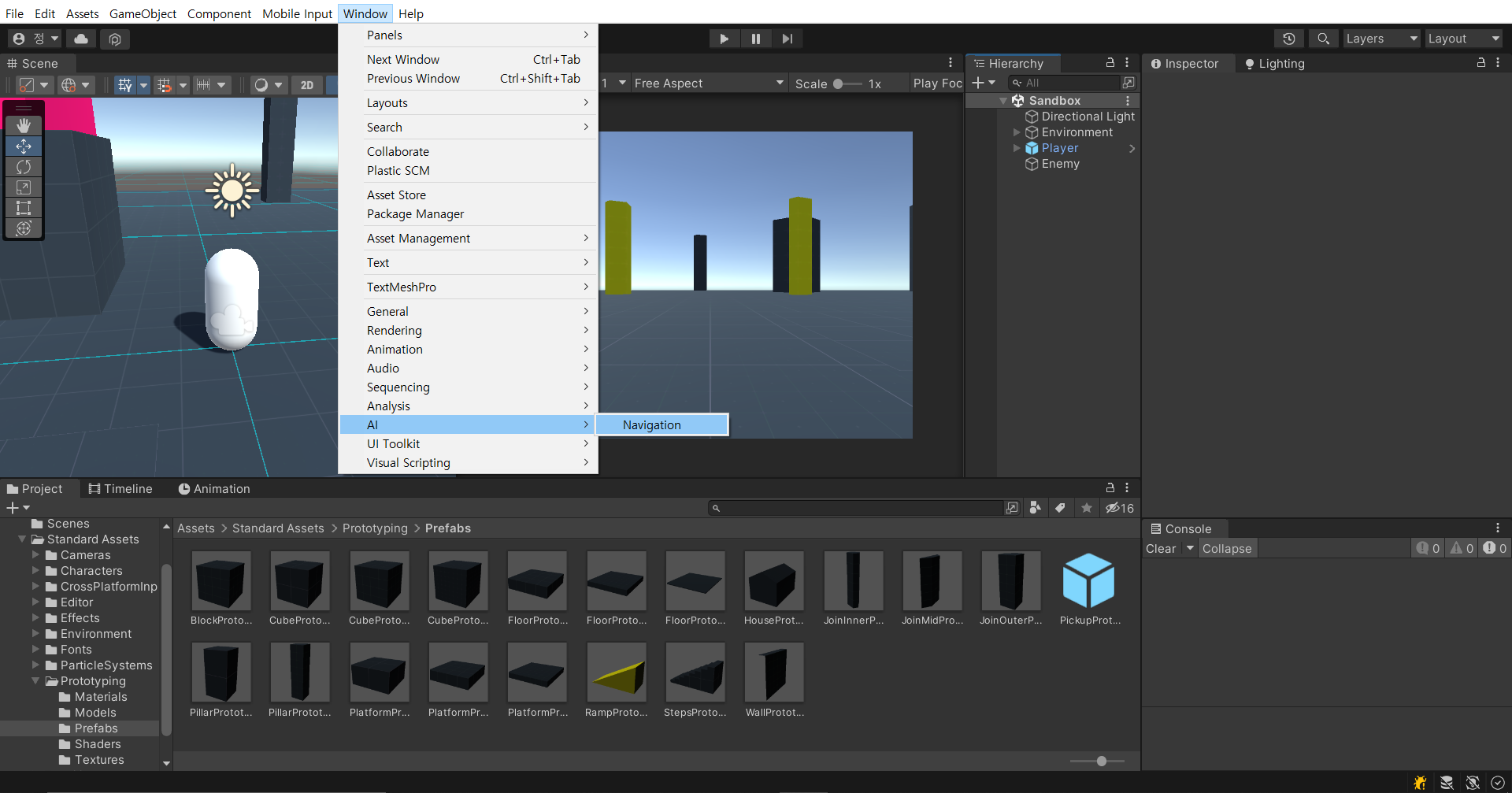Open Package Manager from Window menu

tap(469, 214)
